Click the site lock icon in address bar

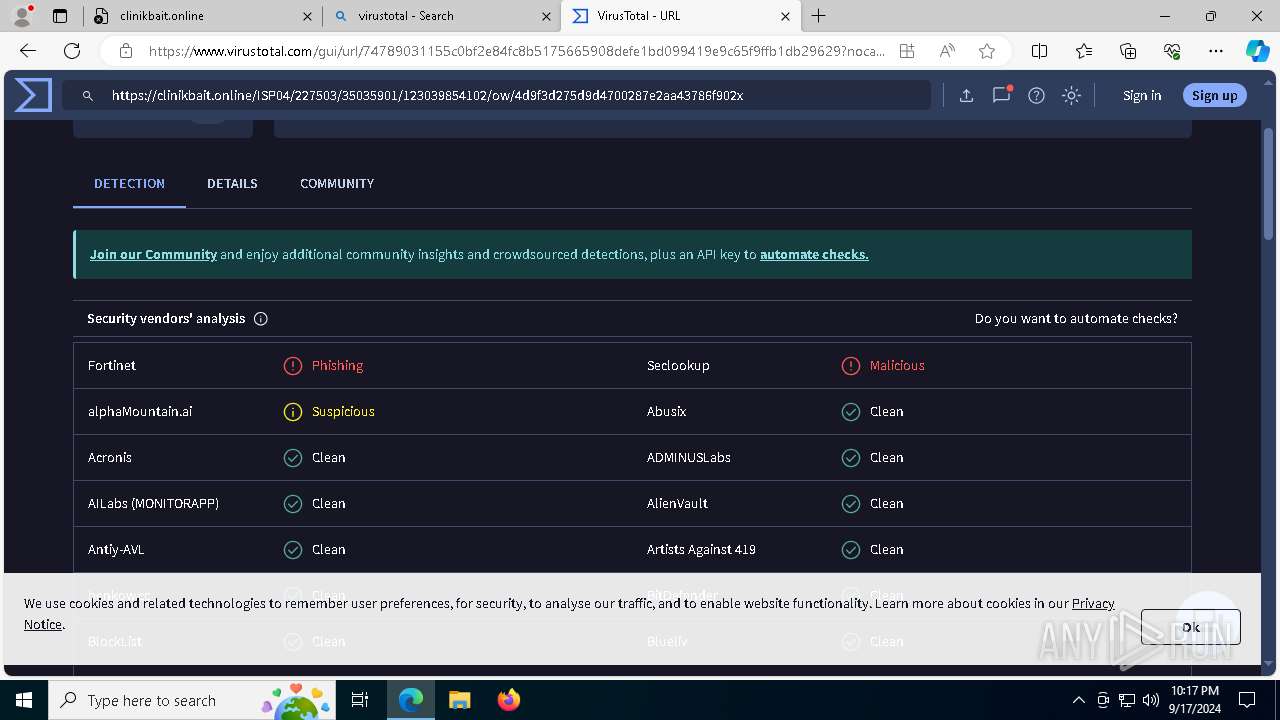click(x=126, y=51)
